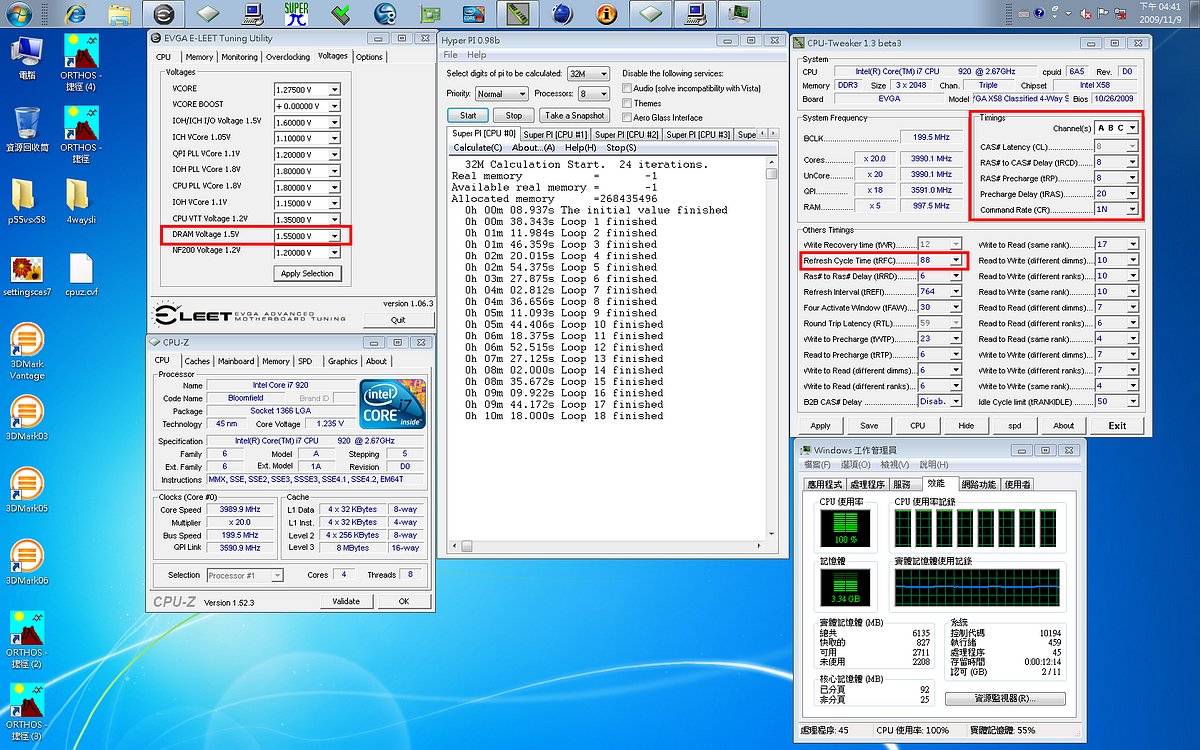Click the Hyper PI tab scroll right arrow
Screen dimensions: 1200x750
[774, 133]
